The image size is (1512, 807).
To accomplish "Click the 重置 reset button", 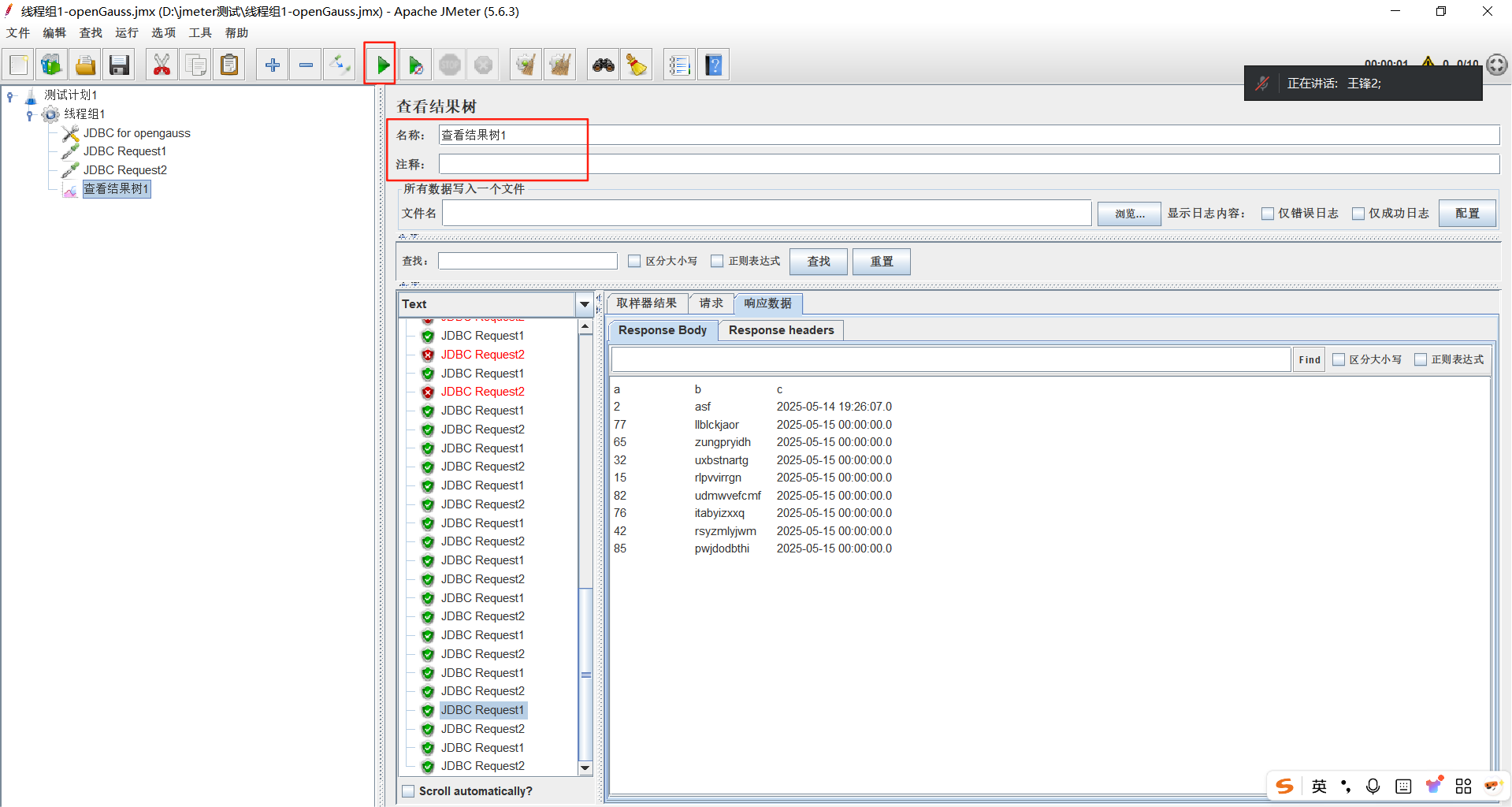I will tap(882, 262).
